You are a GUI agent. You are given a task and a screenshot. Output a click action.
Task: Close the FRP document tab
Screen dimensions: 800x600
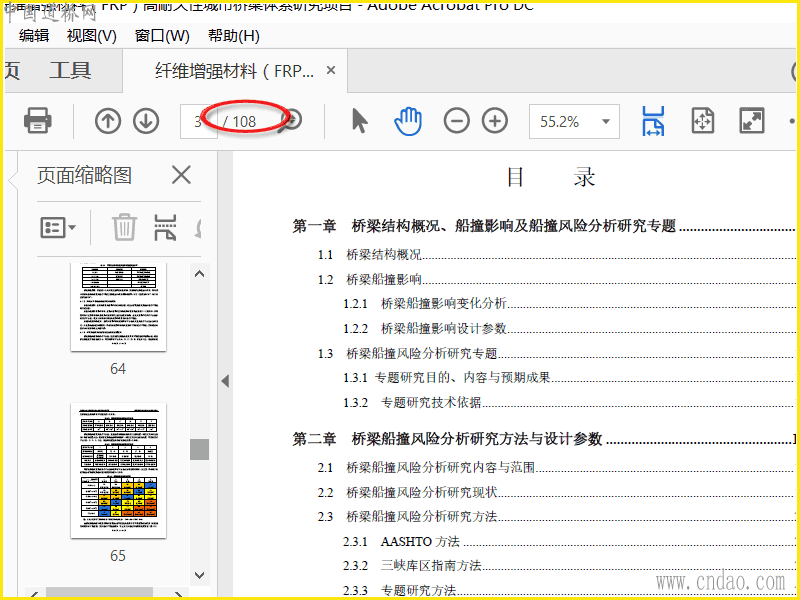coord(331,70)
